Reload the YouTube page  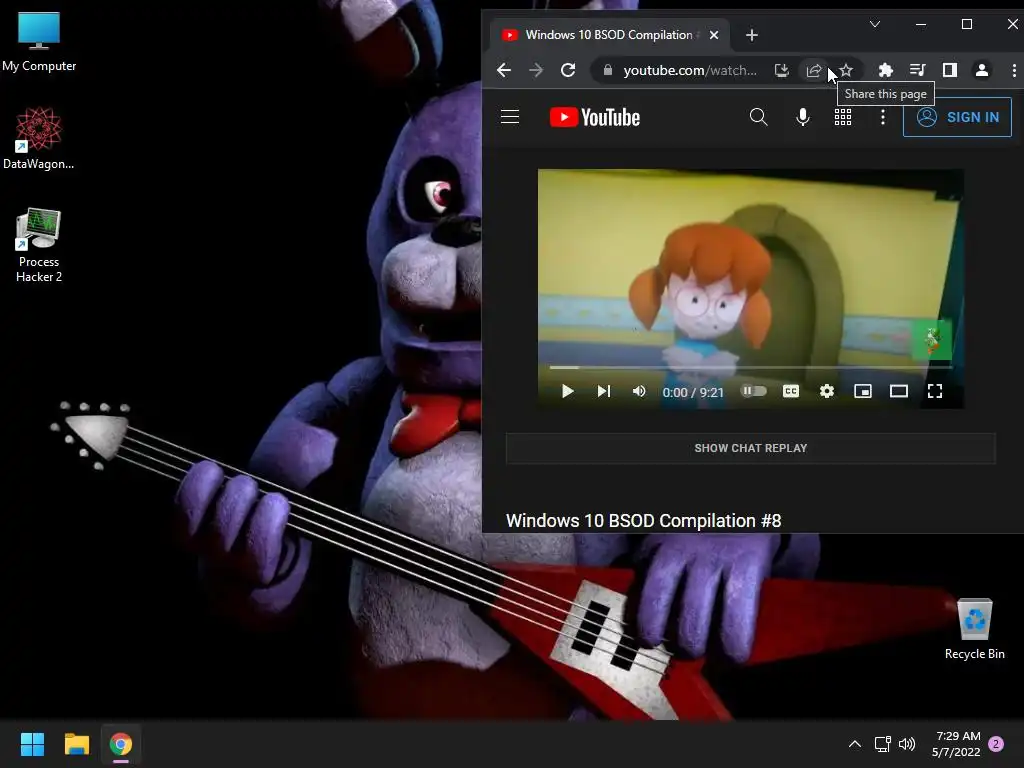tap(568, 70)
